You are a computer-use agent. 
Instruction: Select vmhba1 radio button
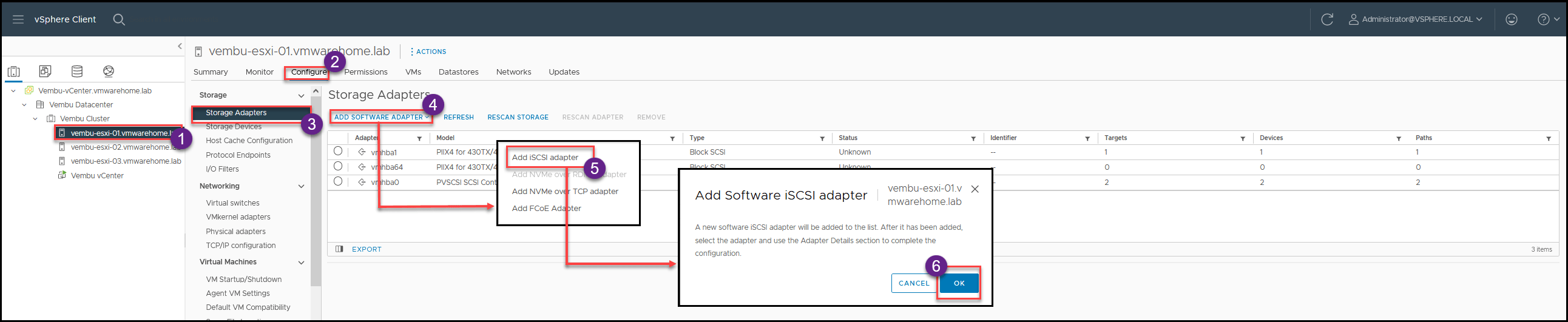pyautogui.click(x=338, y=151)
